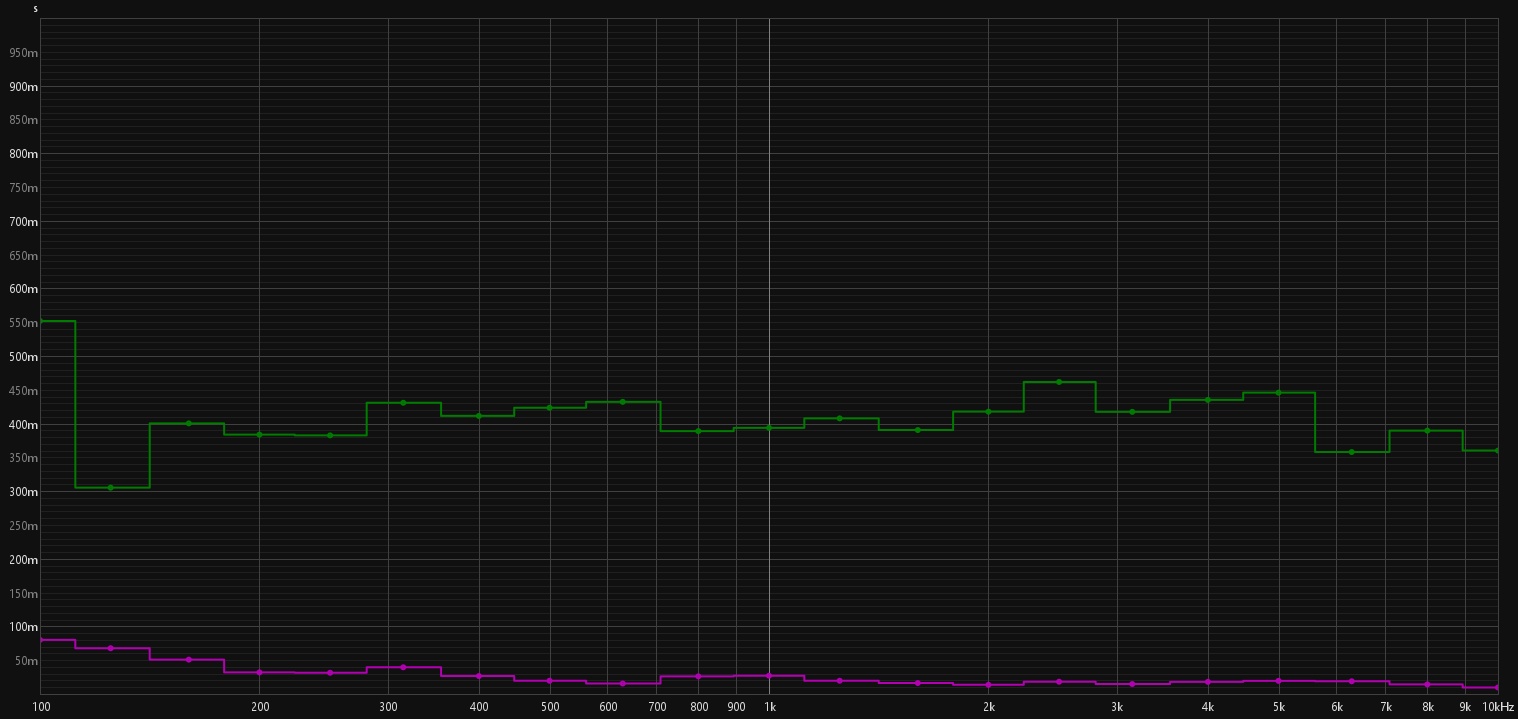Select the 3k frequency axis label

1116,707
